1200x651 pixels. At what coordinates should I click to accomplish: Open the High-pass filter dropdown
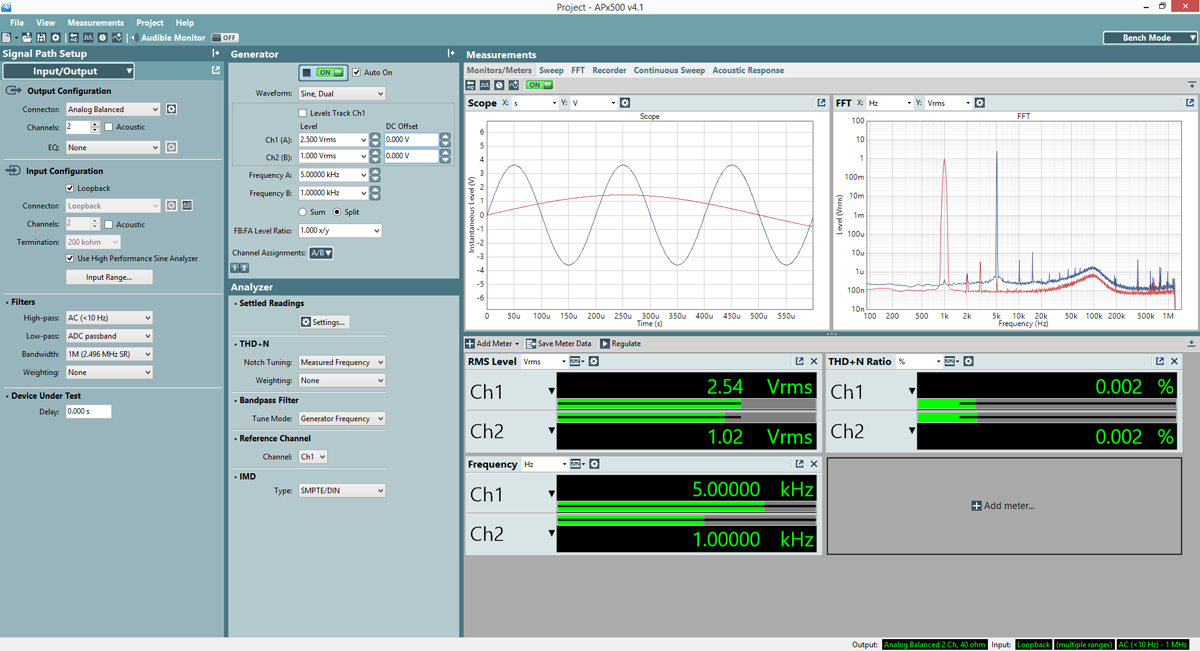point(109,318)
